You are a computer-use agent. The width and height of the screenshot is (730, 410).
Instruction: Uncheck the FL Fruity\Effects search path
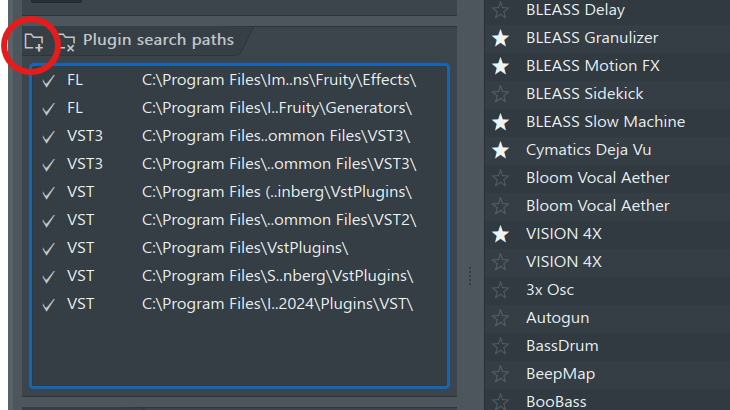(x=48, y=81)
